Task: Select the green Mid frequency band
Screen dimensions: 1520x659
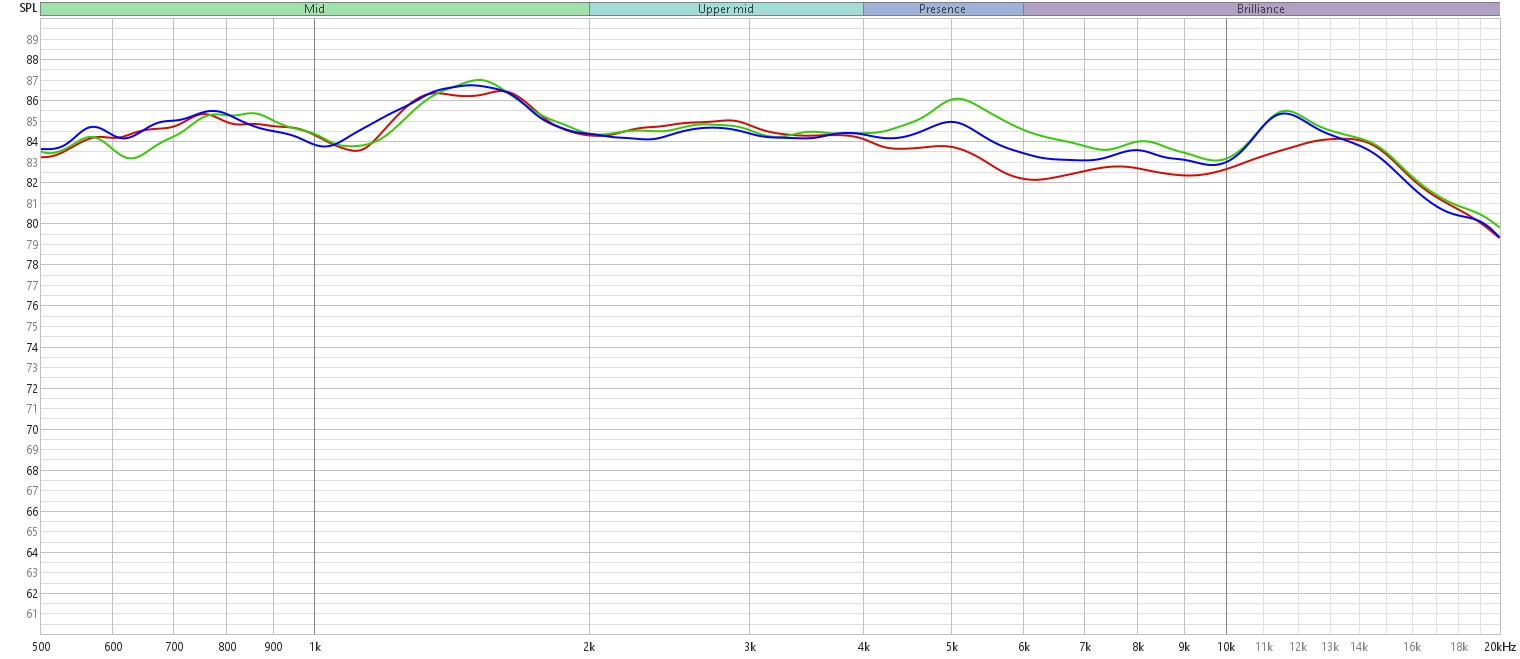Action: (x=314, y=9)
